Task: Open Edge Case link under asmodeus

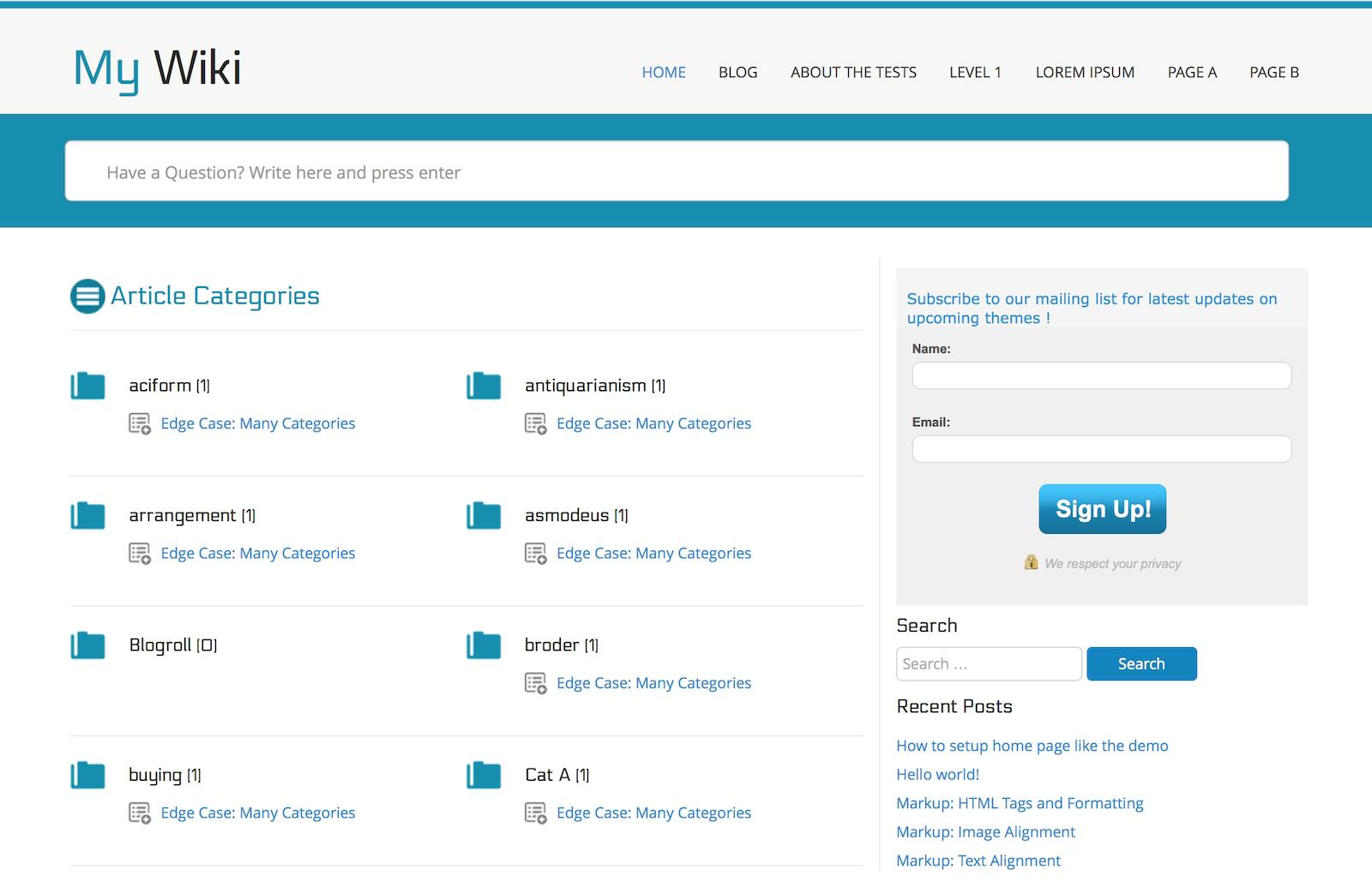Action: [653, 554]
